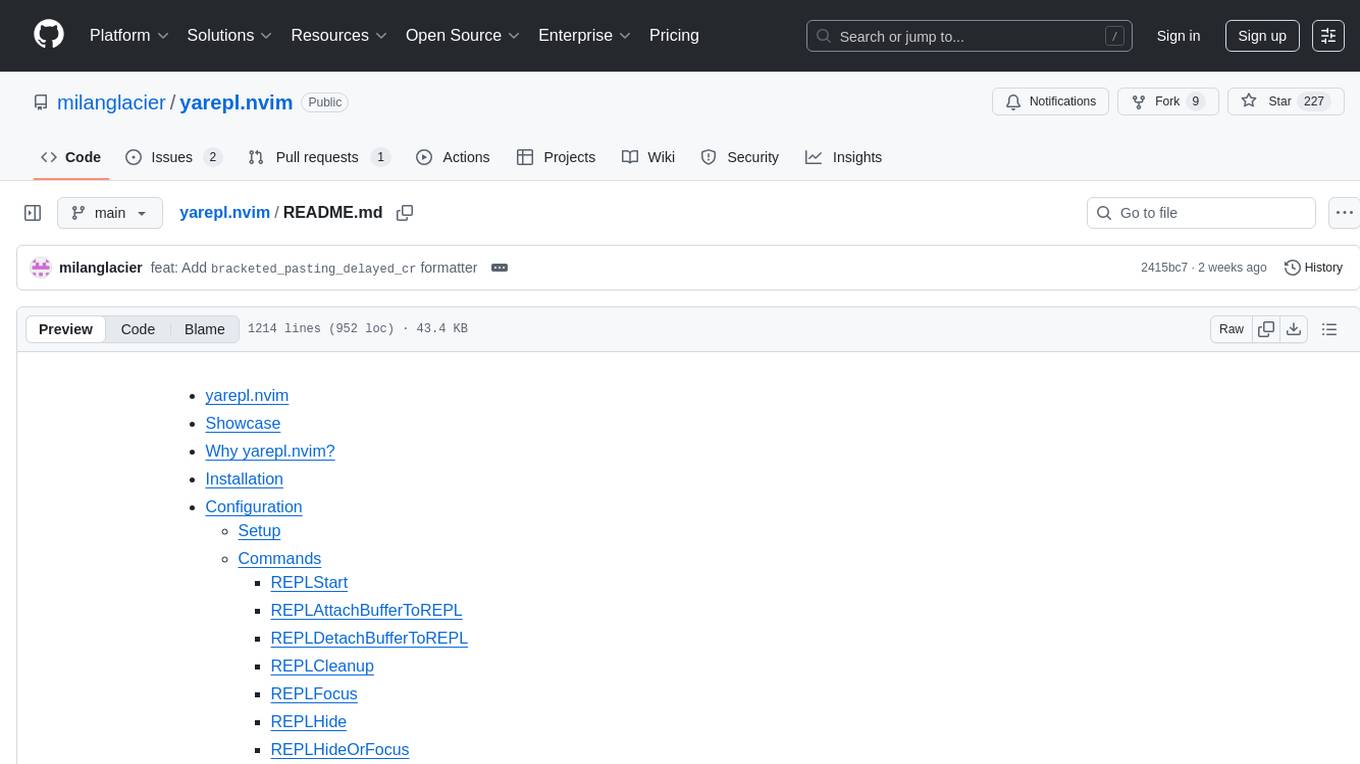This screenshot has height=764, width=1360.
Task: Click yarepl.nvim breadcrumb link
Action: tap(225, 212)
